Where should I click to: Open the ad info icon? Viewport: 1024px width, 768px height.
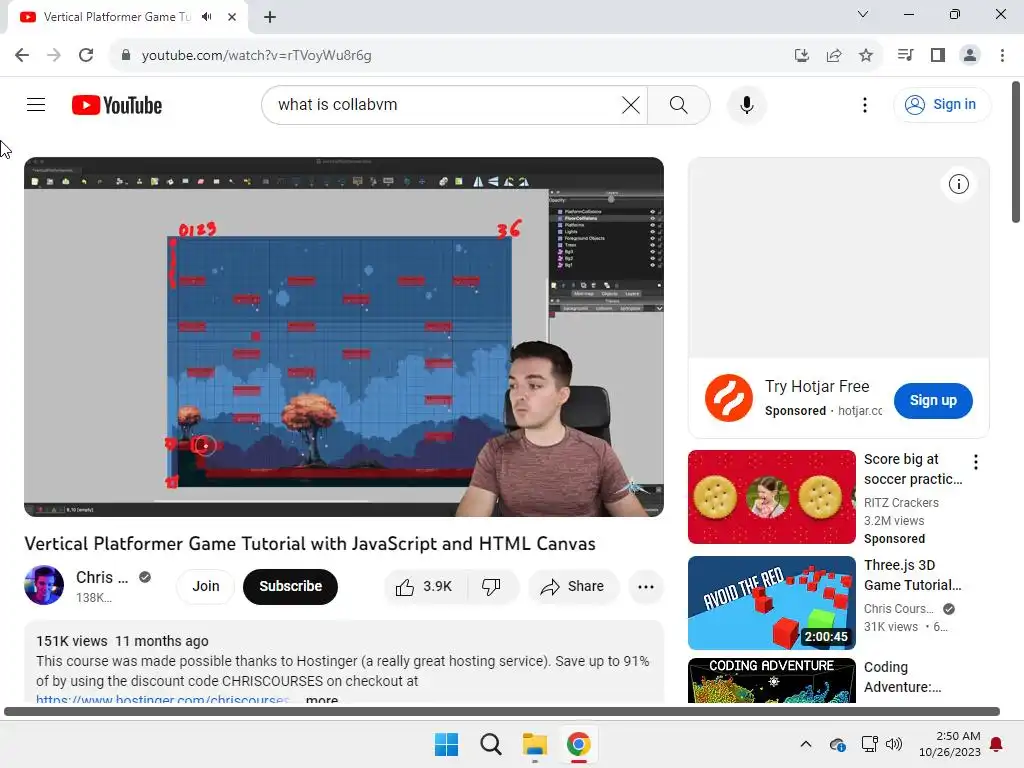click(958, 184)
